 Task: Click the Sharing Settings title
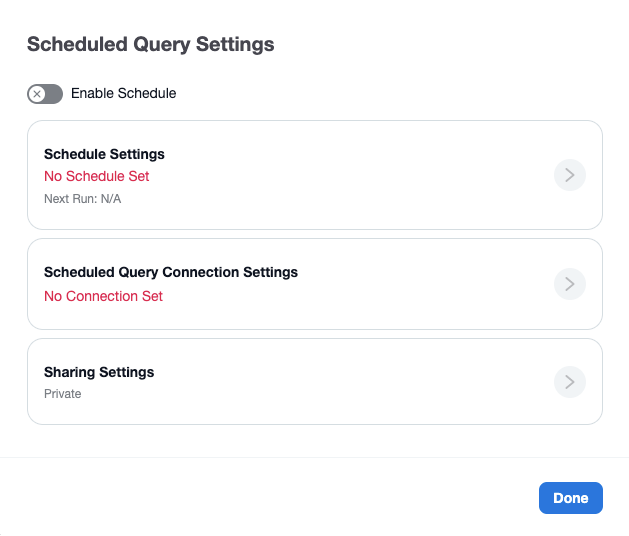[x=99, y=372]
